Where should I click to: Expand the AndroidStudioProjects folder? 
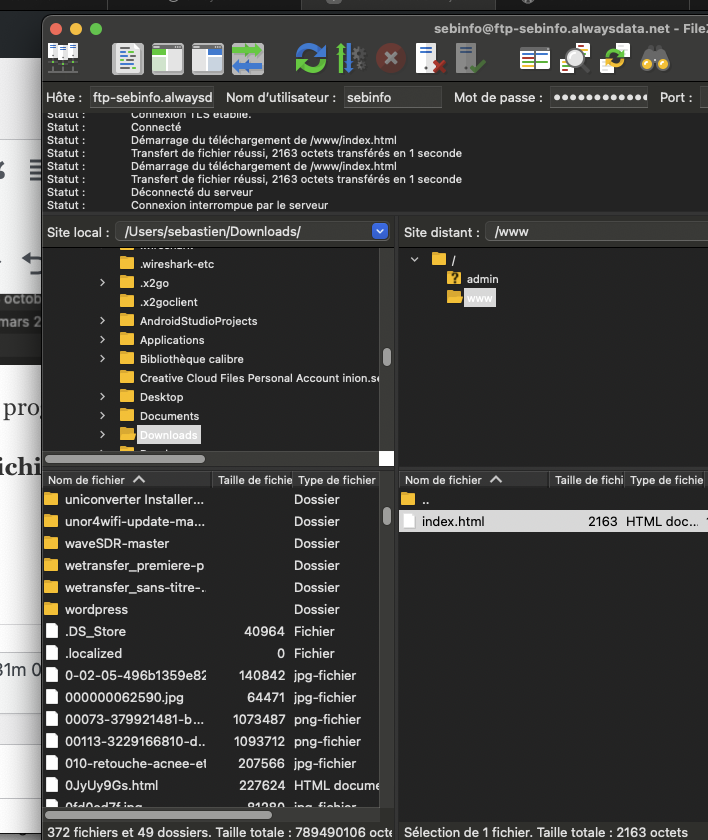(102, 321)
